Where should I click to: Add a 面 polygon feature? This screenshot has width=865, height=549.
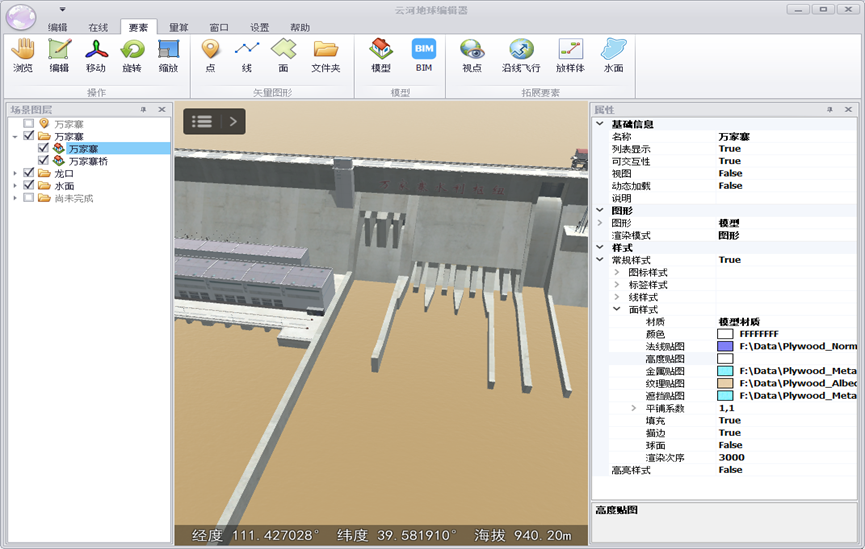click(x=284, y=56)
